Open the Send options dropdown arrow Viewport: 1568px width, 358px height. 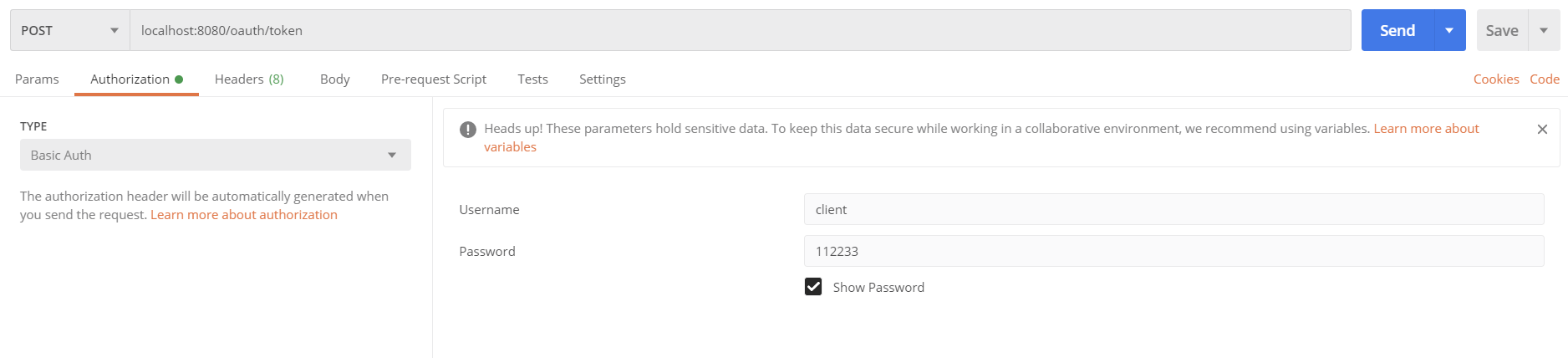(1449, 31)
